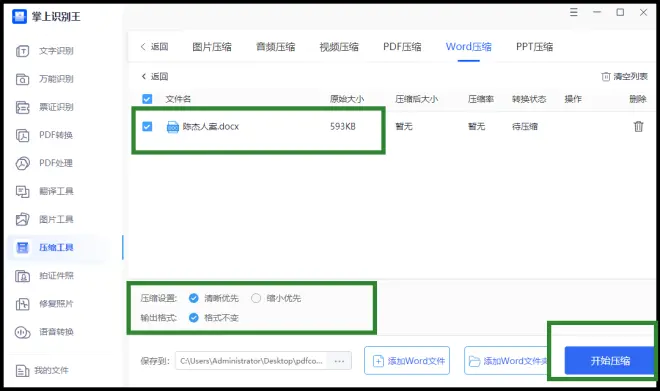Click the 压缩率 column header
The width and height of the screenshot is (660, 391).
481,99
